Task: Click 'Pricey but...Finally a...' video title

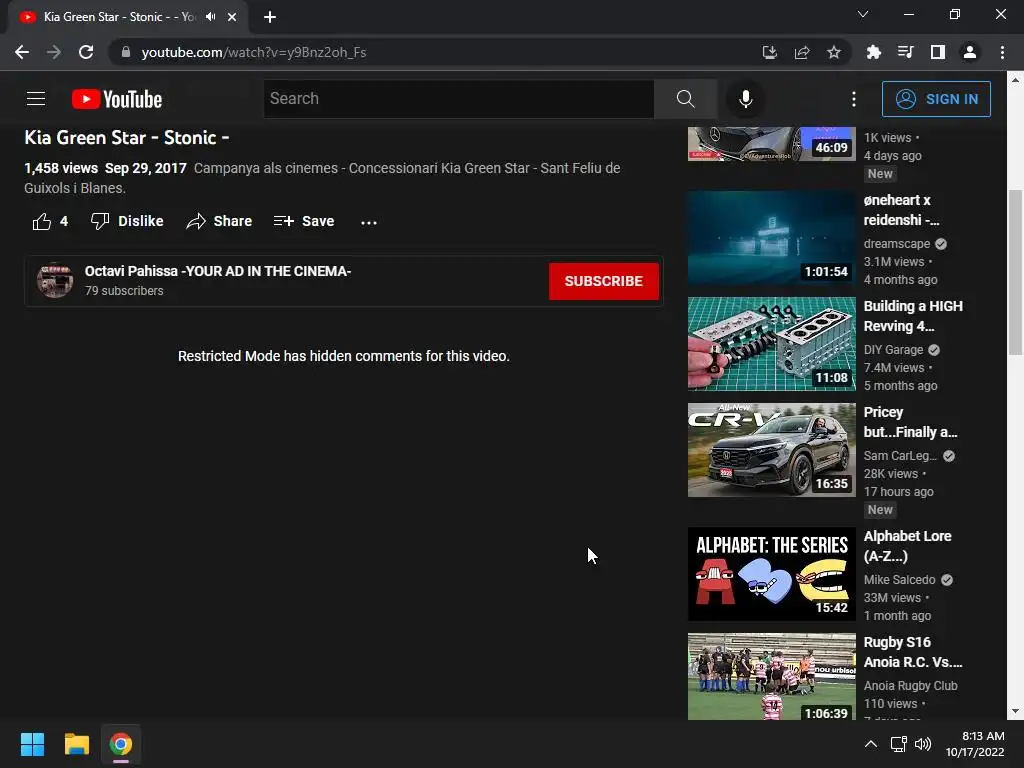Action: pyautogui.click(x=910, y=422)
